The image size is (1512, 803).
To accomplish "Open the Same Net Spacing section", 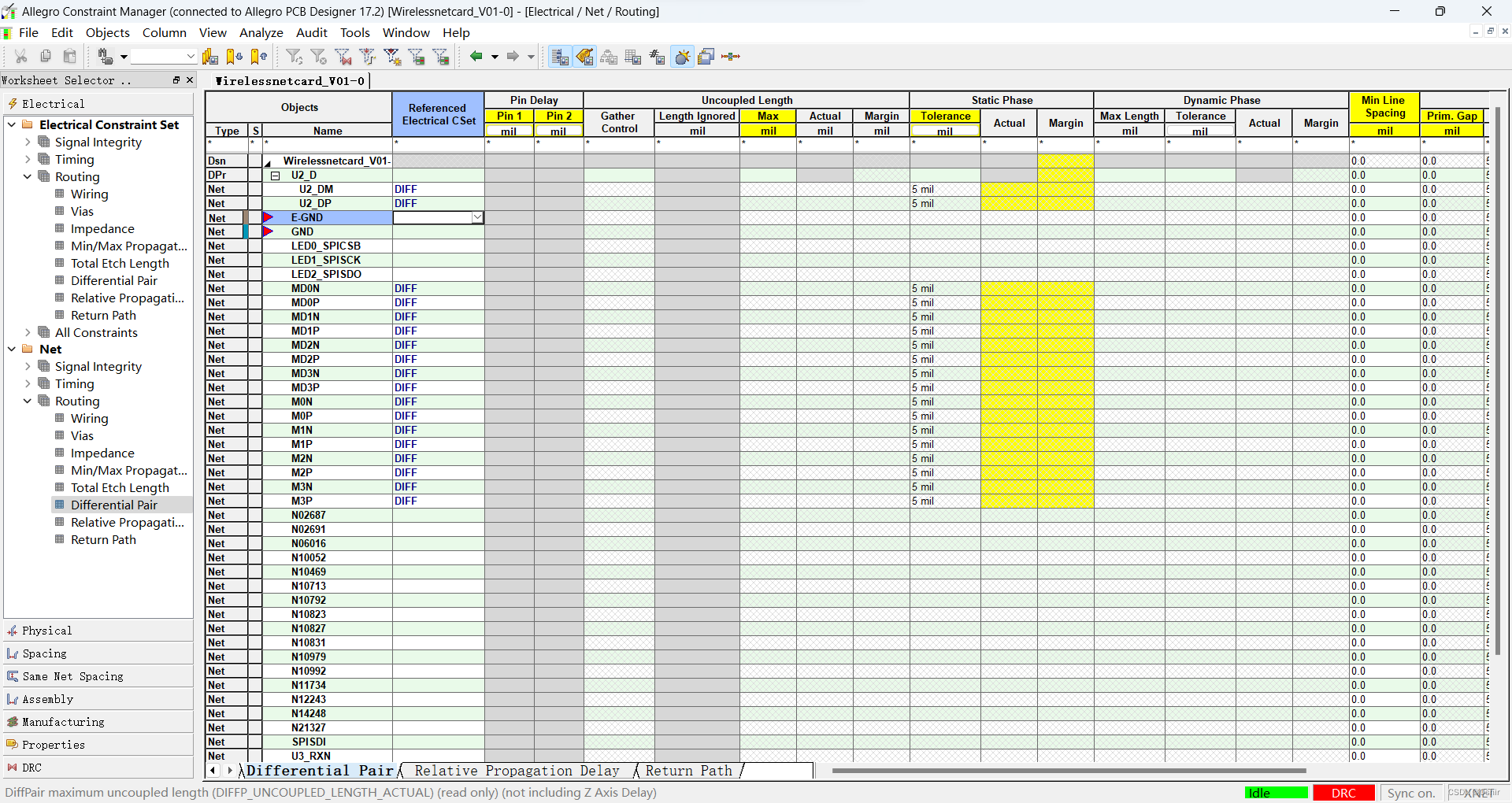I will coord(72,676).
